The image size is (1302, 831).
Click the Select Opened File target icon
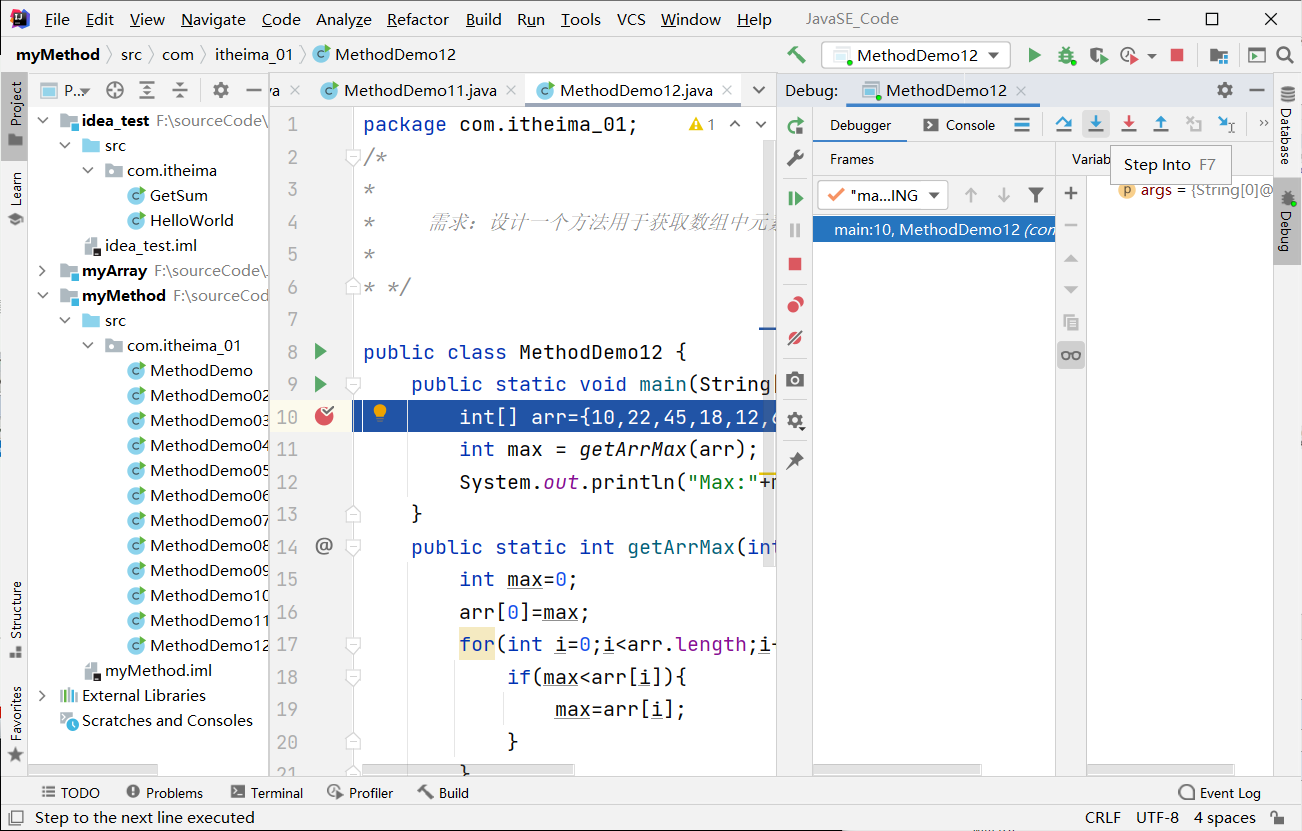coord(114,90)
